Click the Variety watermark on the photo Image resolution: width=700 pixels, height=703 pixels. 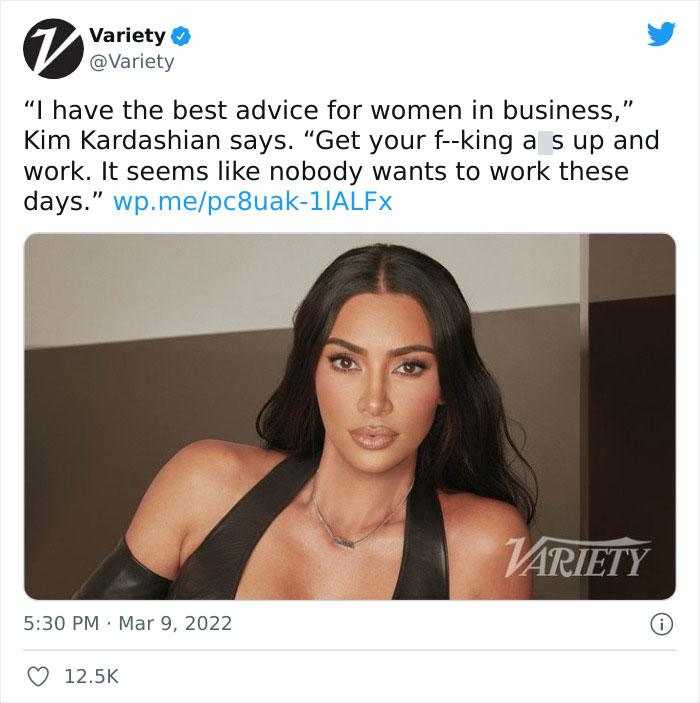click(578, 557)
